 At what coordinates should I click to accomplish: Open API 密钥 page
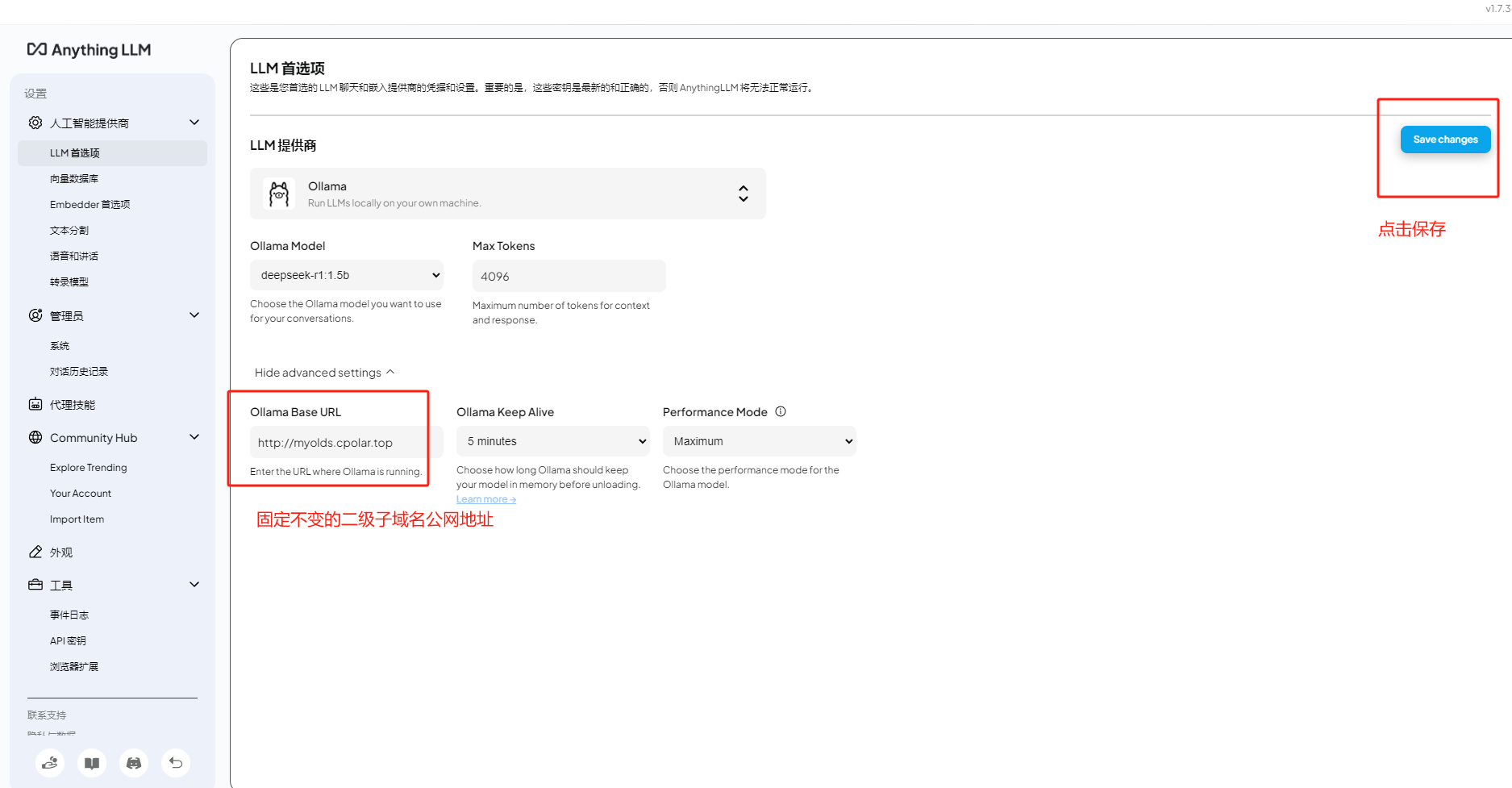coord(68,641)
